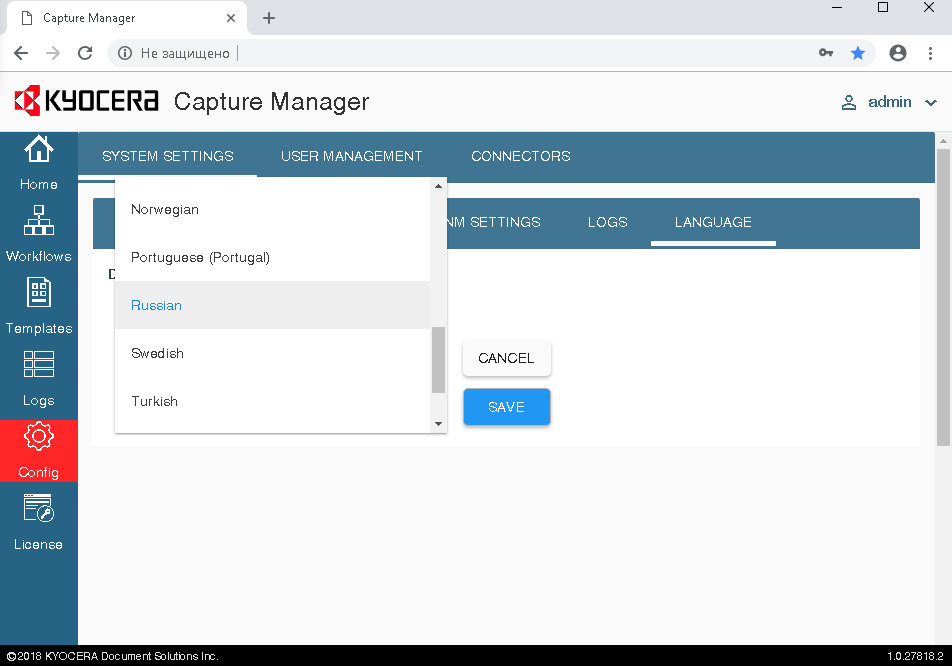Close the Capture Manager tab
The height and width of the screenshot is (666, 952).
pos(231,18)
